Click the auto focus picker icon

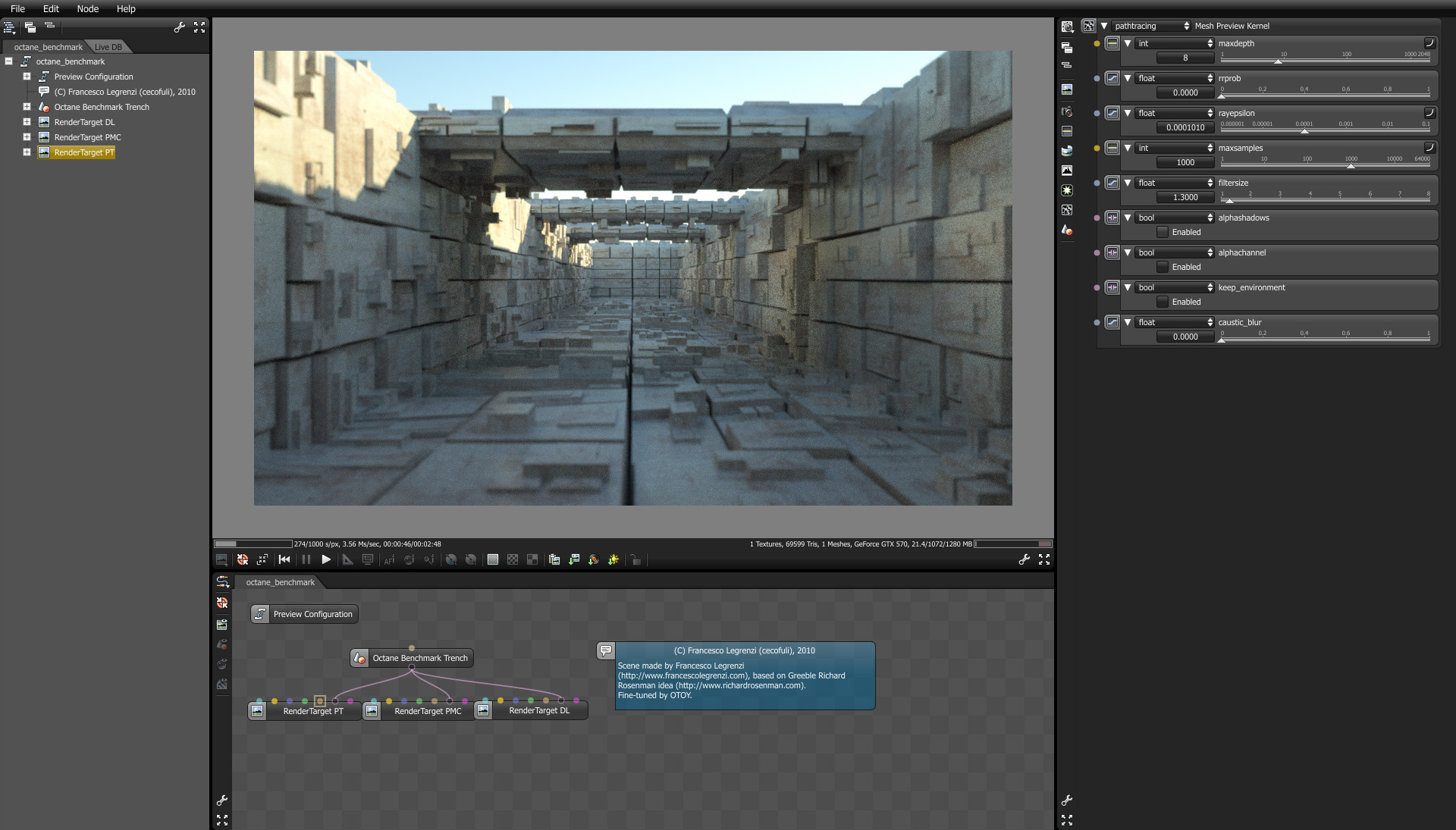[x=389, y=559]
